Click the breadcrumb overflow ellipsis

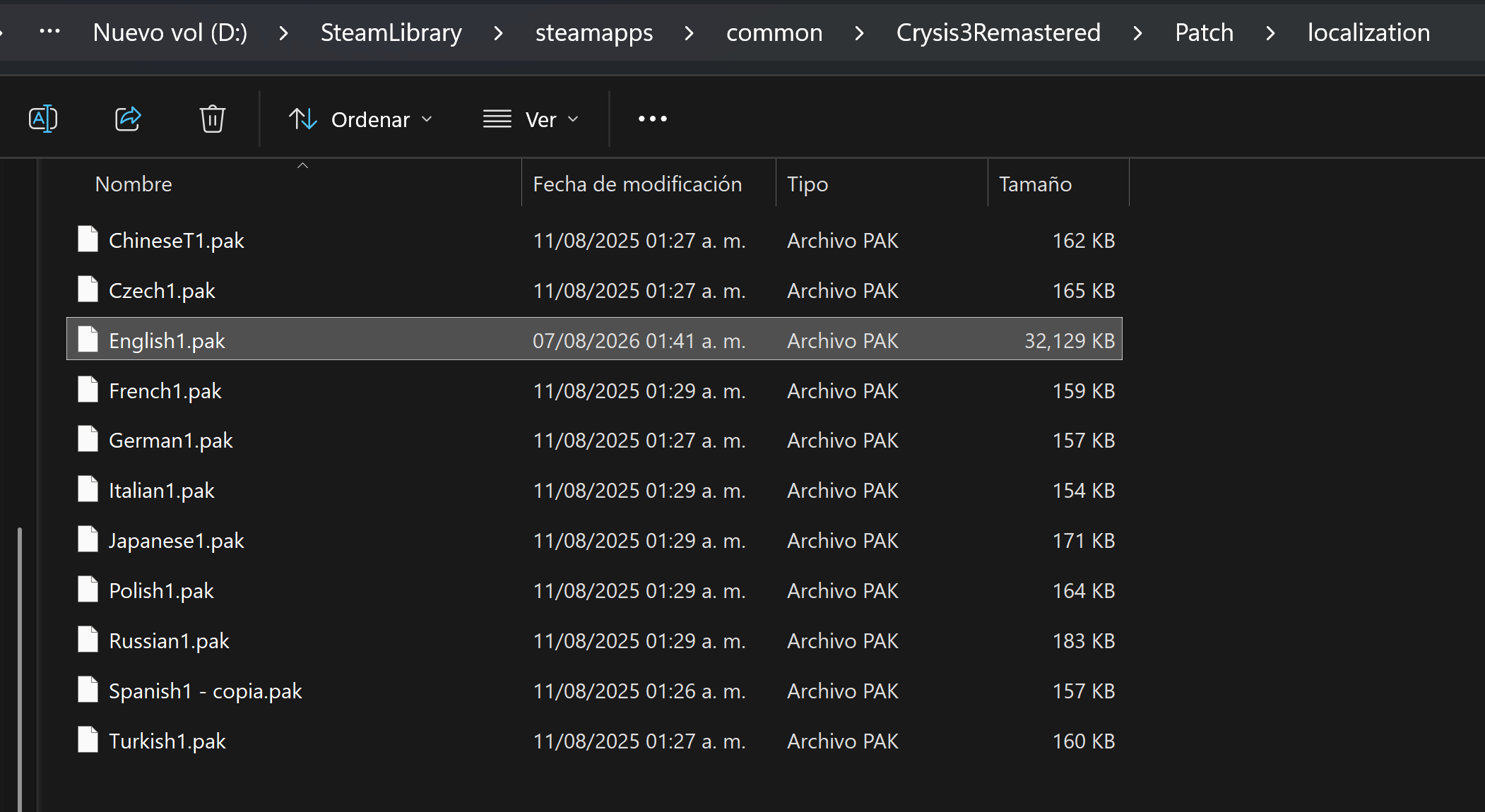49,32
